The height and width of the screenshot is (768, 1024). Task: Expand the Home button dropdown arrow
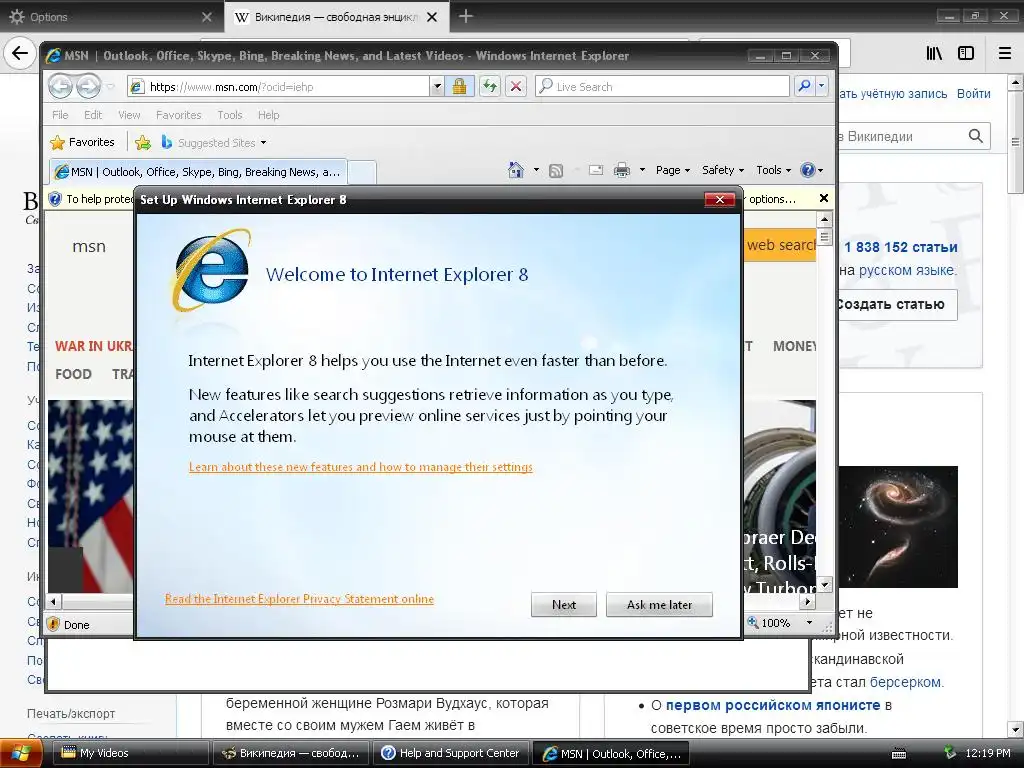[x=536, y=170]
